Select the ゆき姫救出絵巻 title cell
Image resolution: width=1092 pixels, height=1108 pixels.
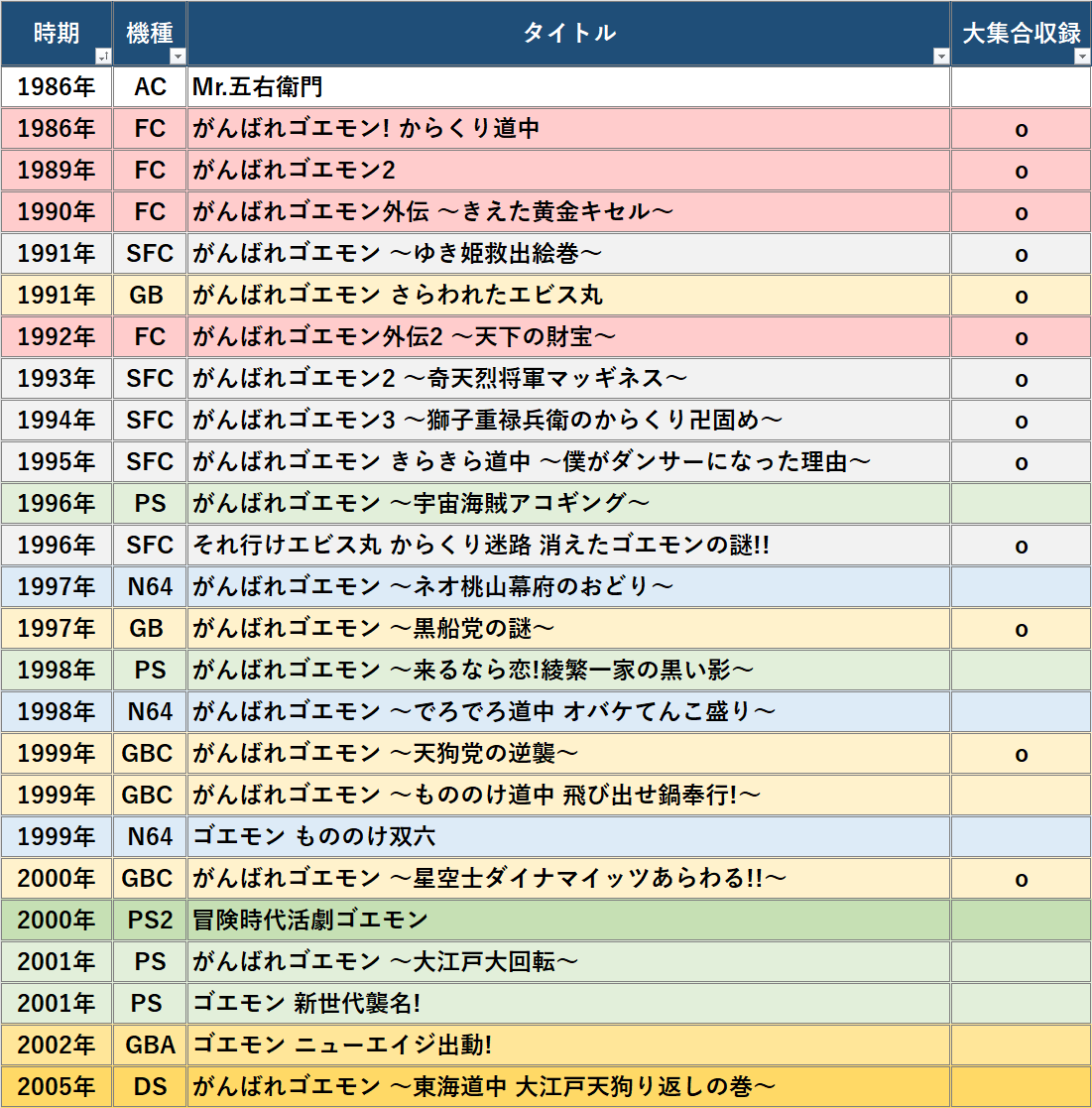click(568, 254)
